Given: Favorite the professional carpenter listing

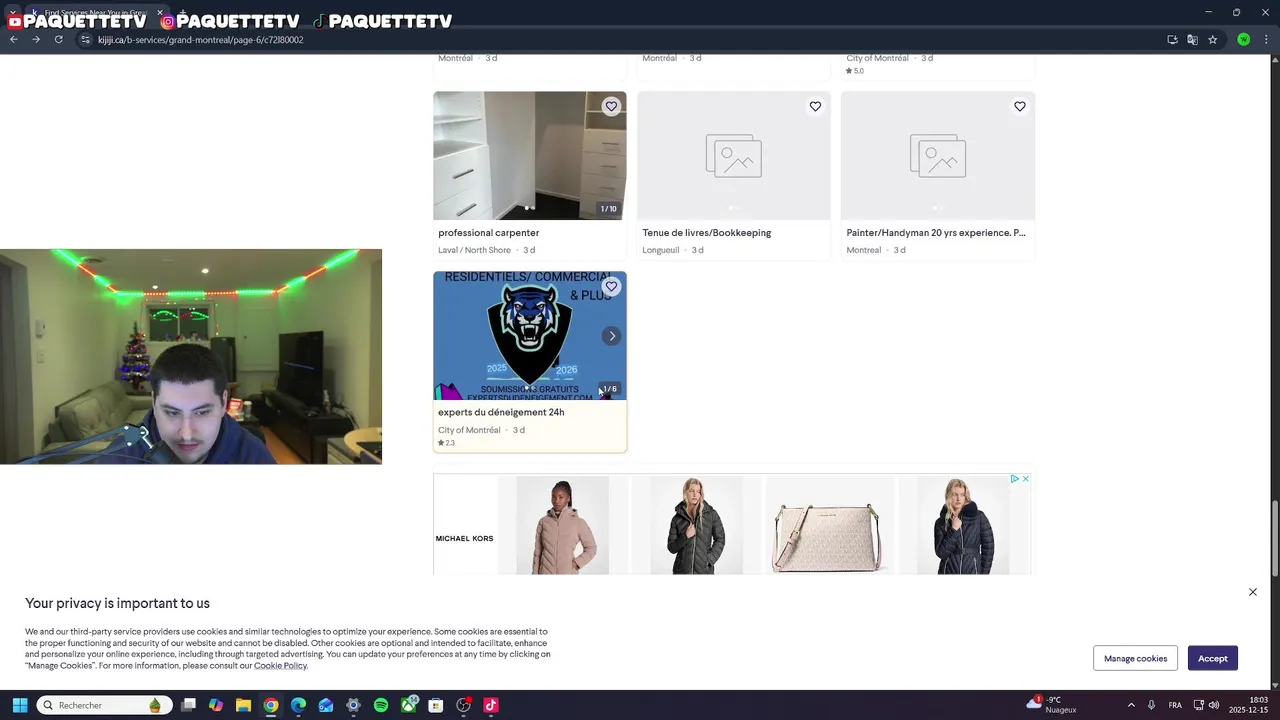Looking at the screenshot, I should (611, 106).
